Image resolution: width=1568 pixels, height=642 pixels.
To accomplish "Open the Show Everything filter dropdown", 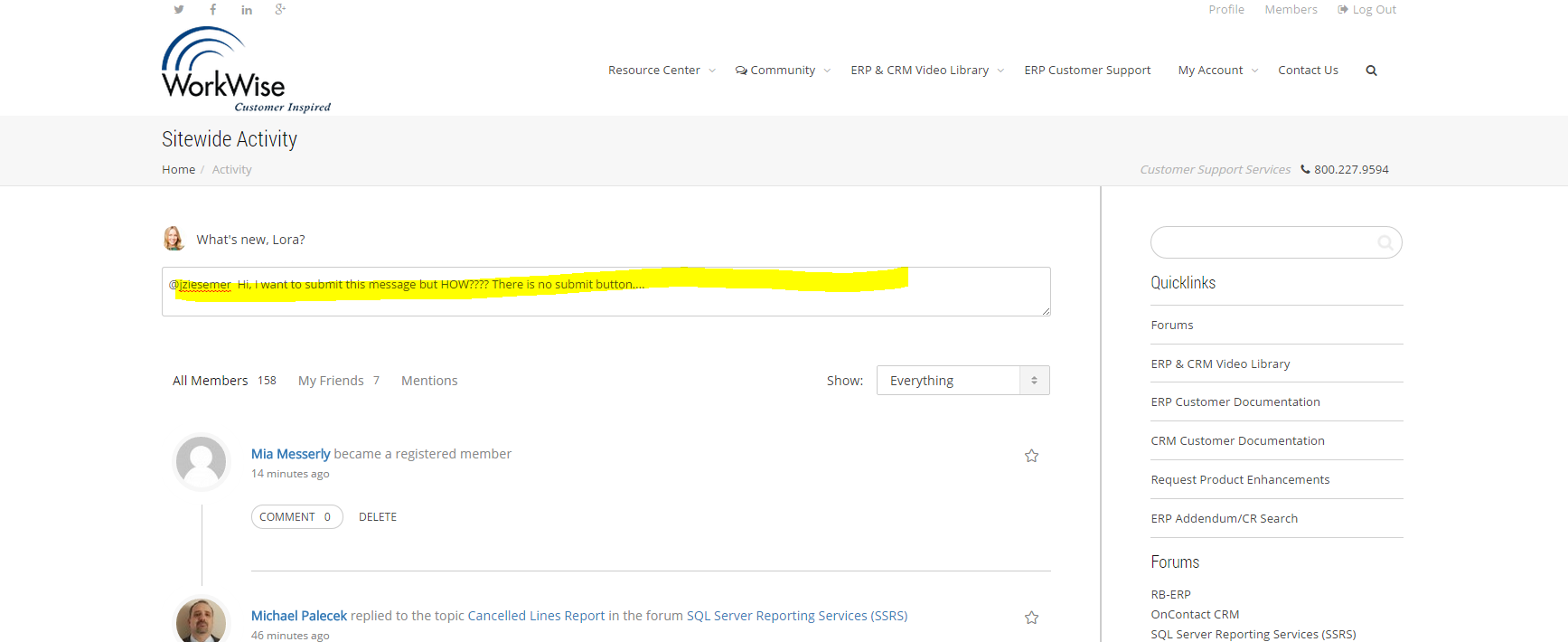I will 962,381.
